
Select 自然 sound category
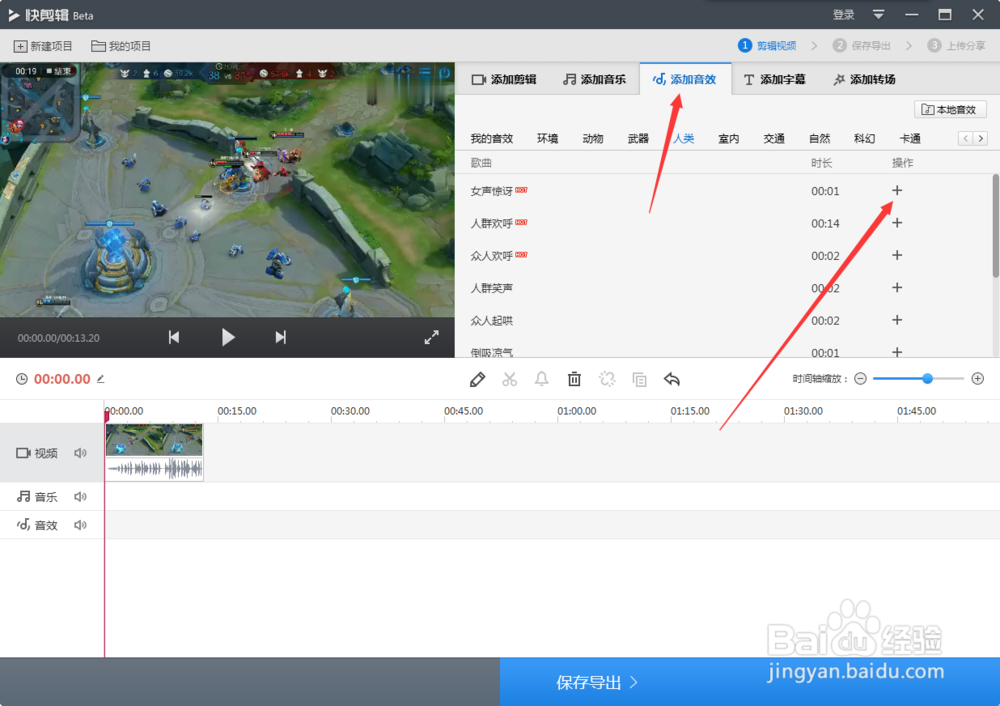pyautogui.click(x=820, y=138)
